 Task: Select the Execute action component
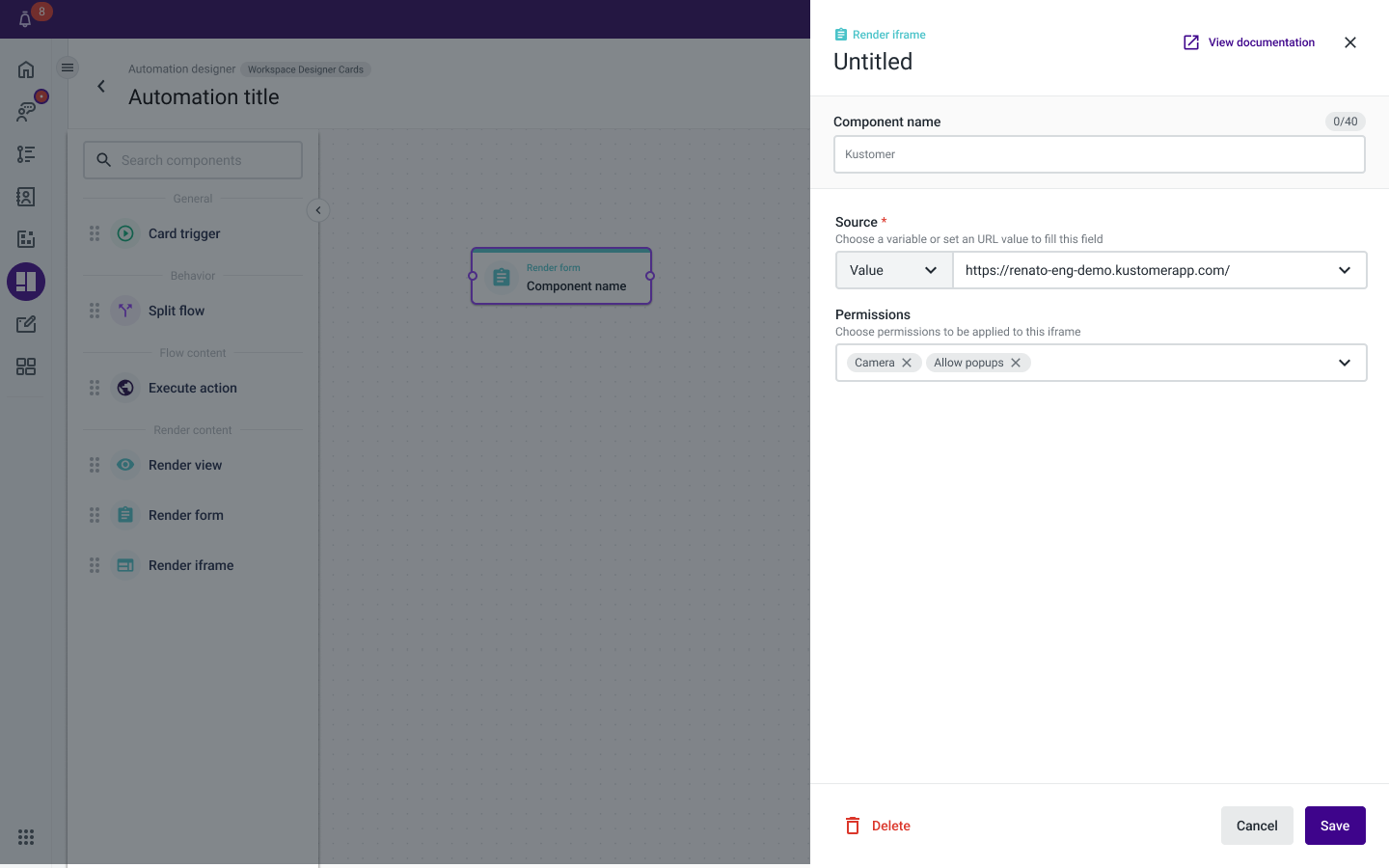pos(193,388)
